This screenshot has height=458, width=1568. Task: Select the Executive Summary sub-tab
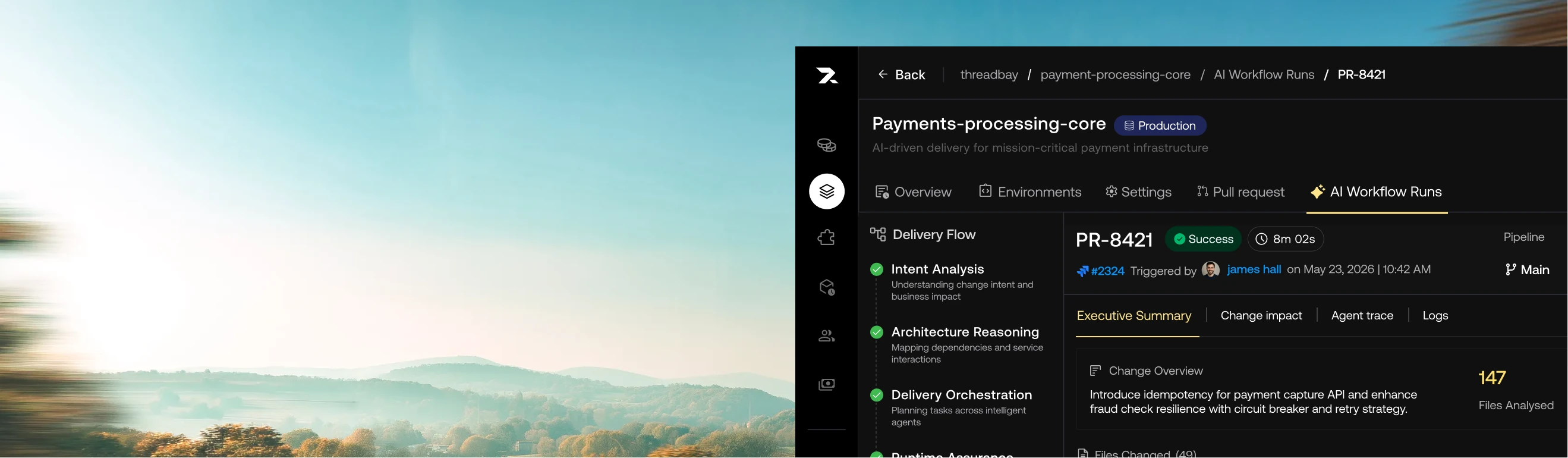1134,315
